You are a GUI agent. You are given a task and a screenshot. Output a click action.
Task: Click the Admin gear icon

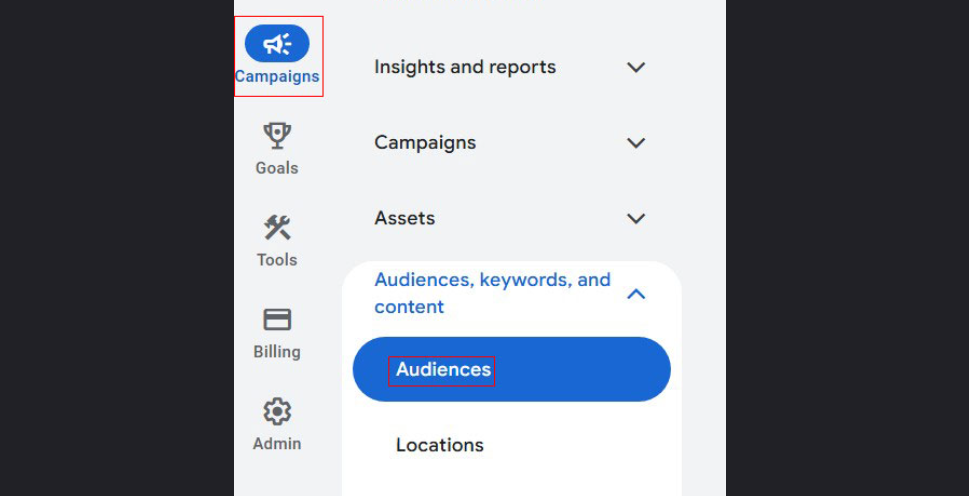pyautogui.click(x=277, y=411)
